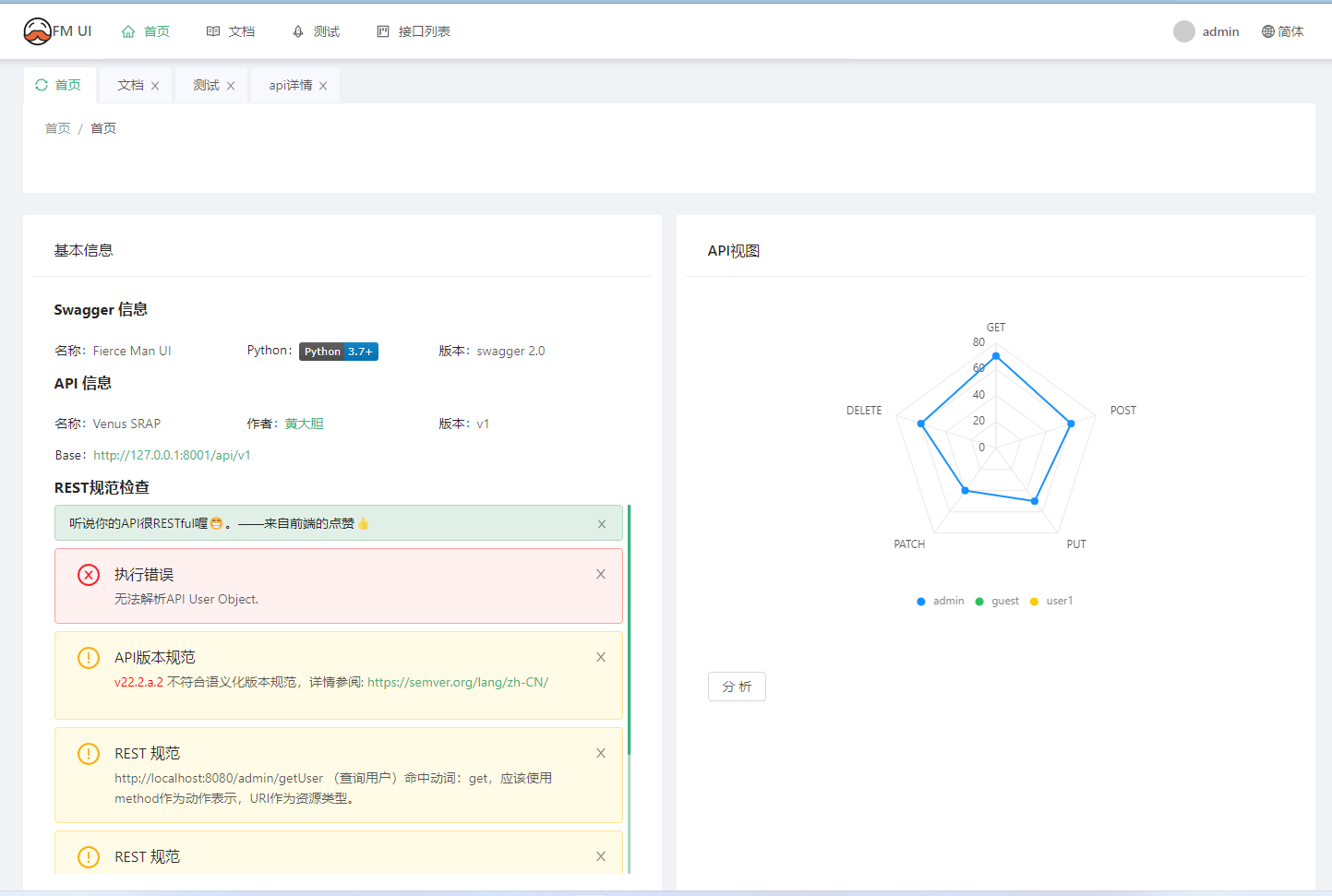Click the POST data point on radar
This screenshot has width=1332, height=896.
coord(1071,424)
